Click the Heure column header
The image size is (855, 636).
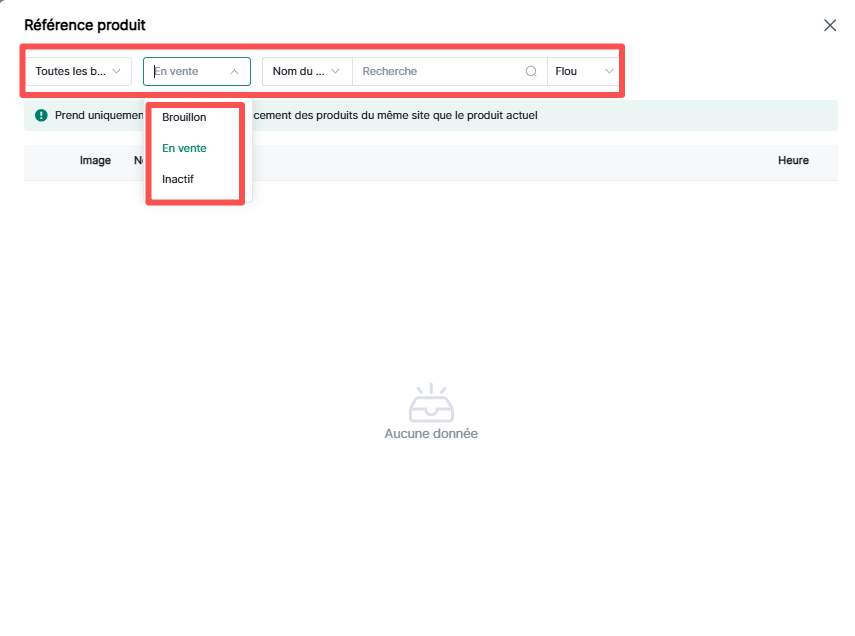point(793,161)
